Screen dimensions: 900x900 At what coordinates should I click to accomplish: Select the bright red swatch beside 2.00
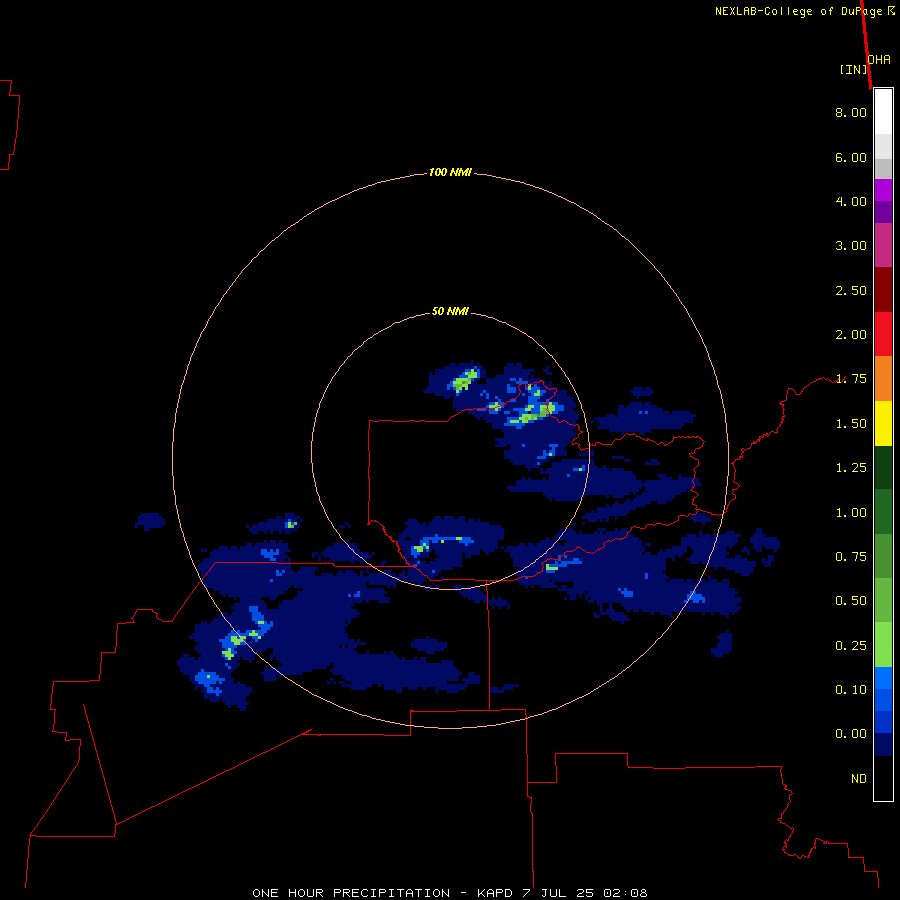point(883,334)
